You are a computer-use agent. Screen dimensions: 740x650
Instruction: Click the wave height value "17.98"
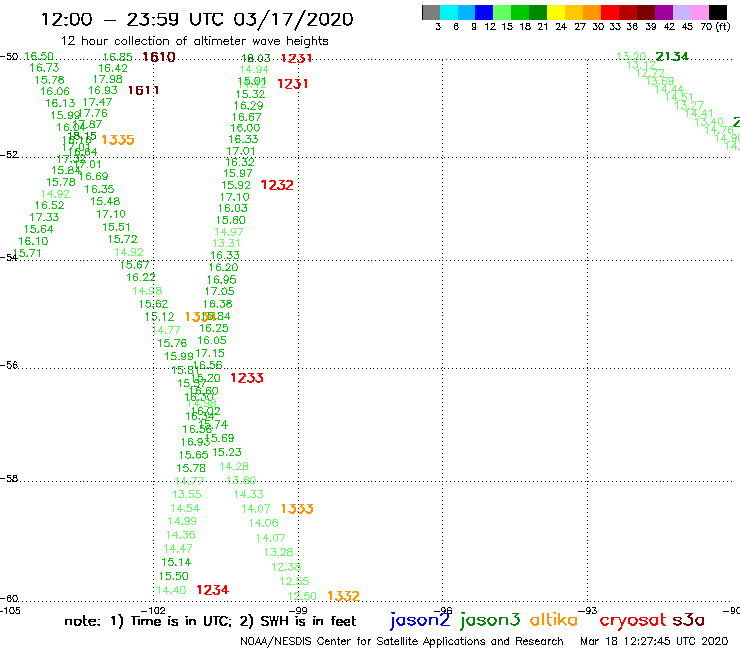(x=108, y=79)
